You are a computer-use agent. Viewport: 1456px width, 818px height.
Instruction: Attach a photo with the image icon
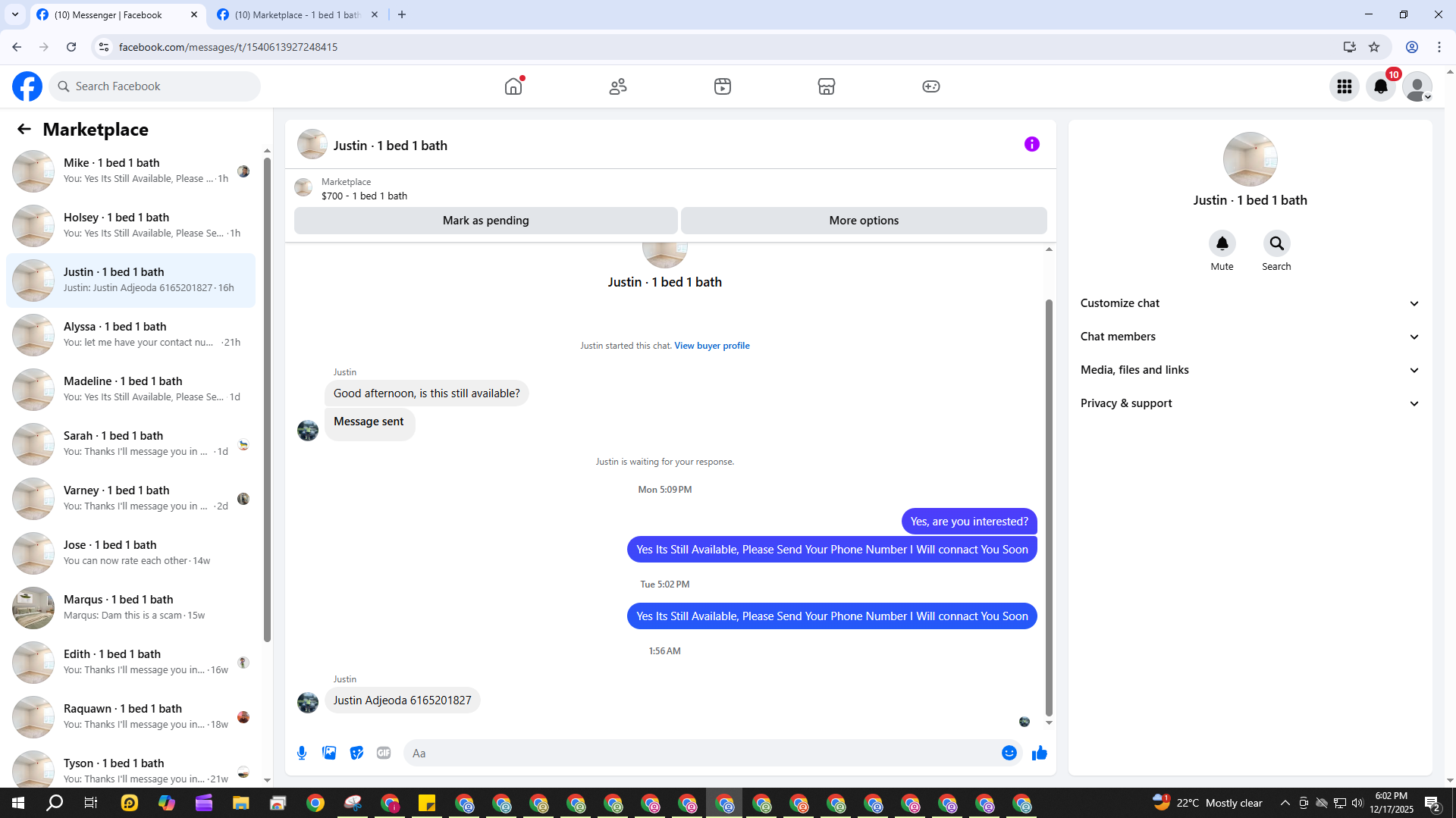coord(329,753)
